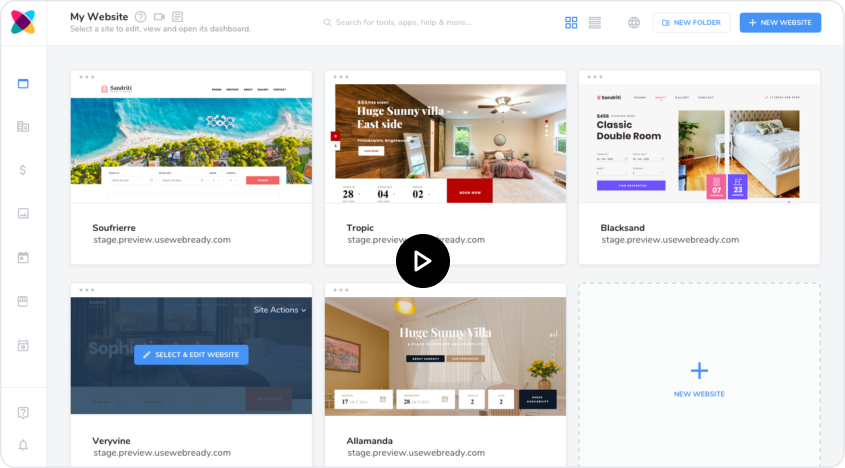Open the dollar sign billing icon in the sidebar

click(23, 170)
